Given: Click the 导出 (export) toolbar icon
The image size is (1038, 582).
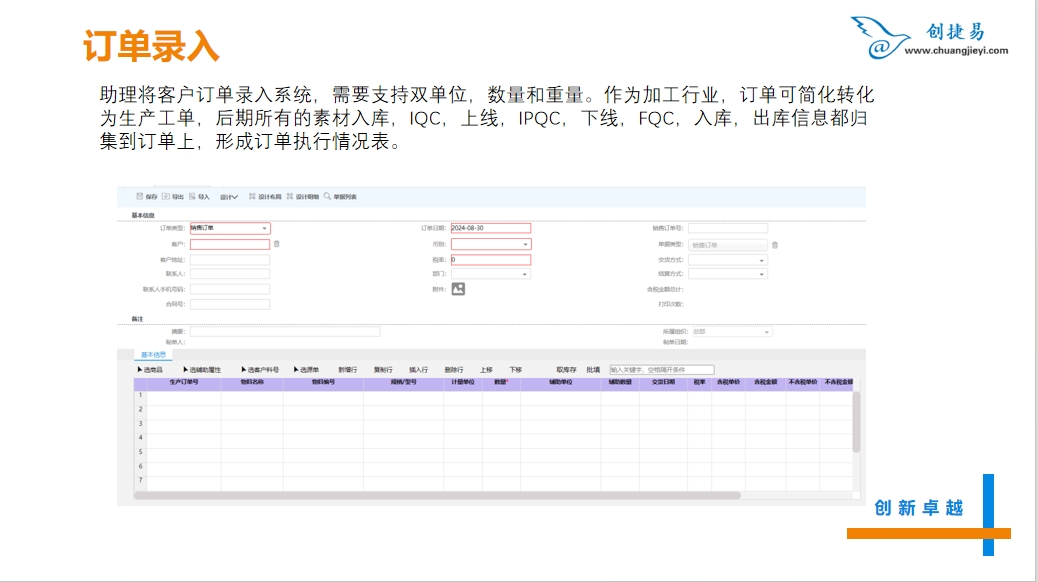Looking at the screenshot, I should pyautogui.click(x=166, y=197).
